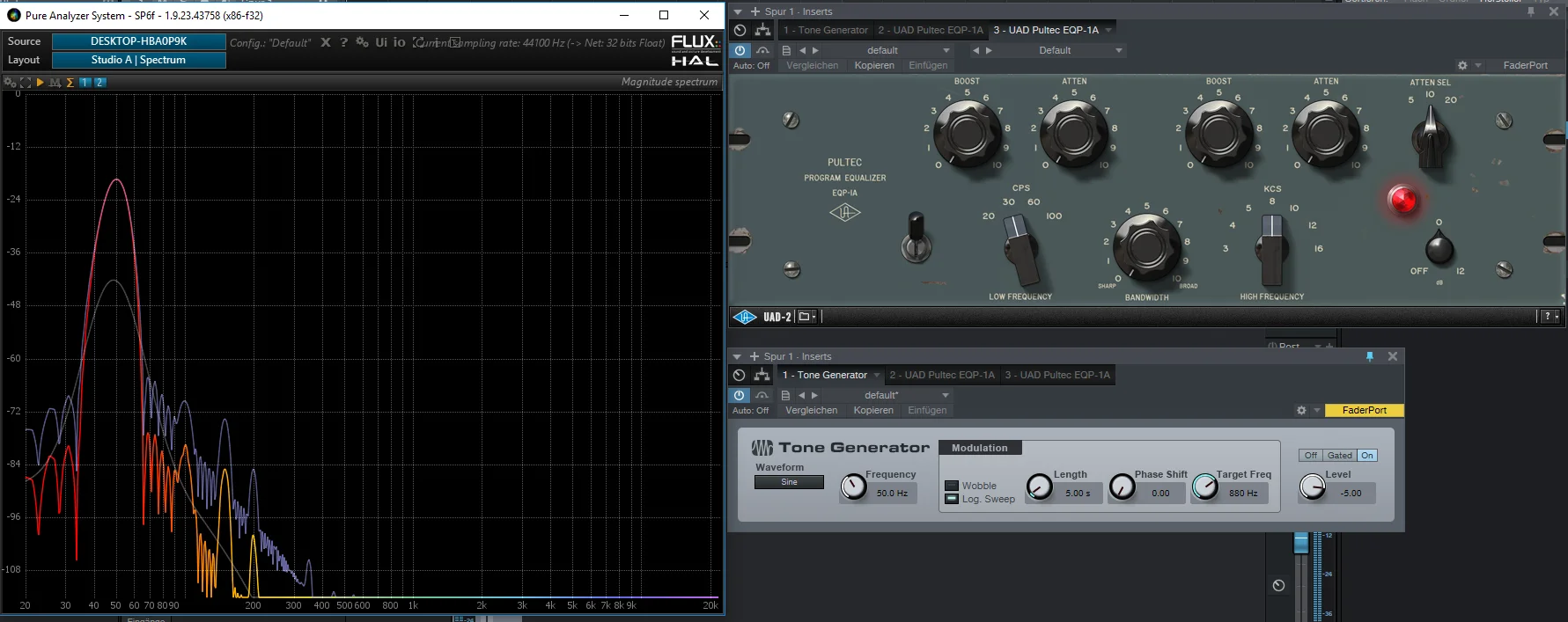
Task: Toggle channel 1 button in spectrum toolbar
Action: point(85,82)
